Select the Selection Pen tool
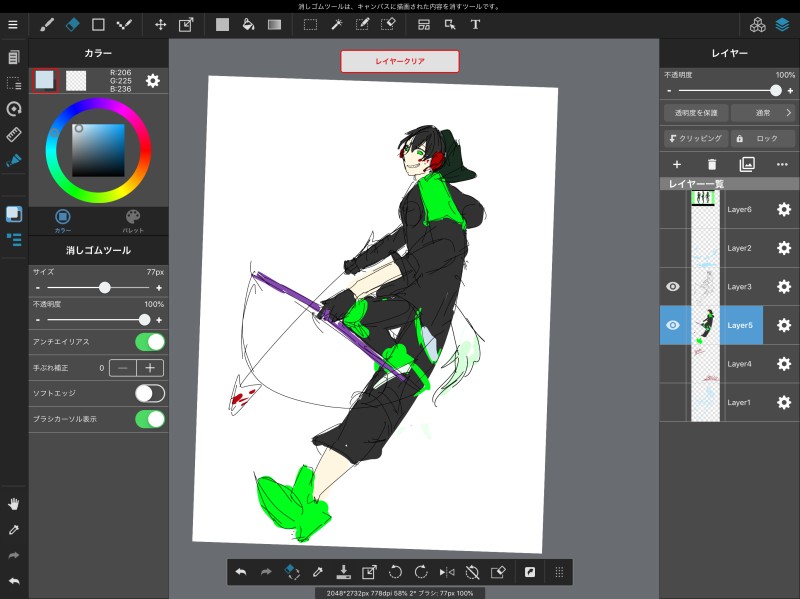 tap(362, 24)
